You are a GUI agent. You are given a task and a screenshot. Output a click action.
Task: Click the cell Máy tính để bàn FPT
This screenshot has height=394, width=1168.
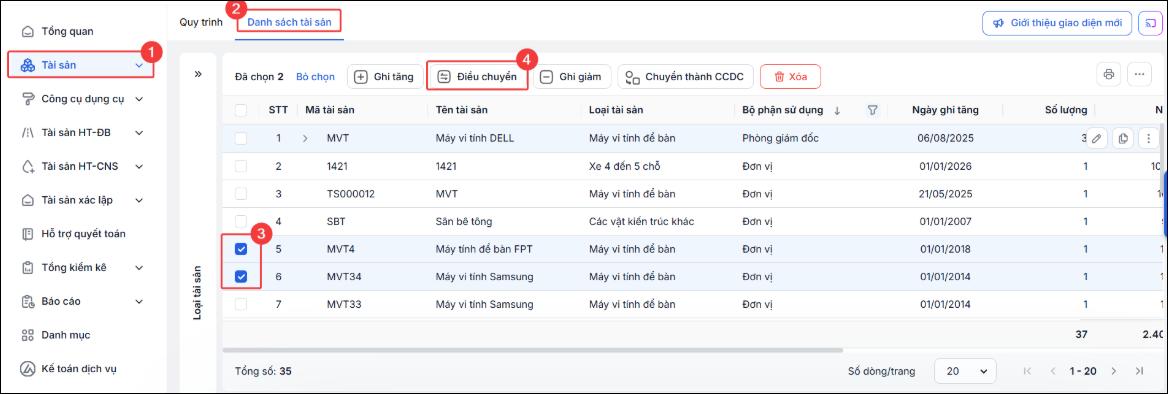coord(483,249)
